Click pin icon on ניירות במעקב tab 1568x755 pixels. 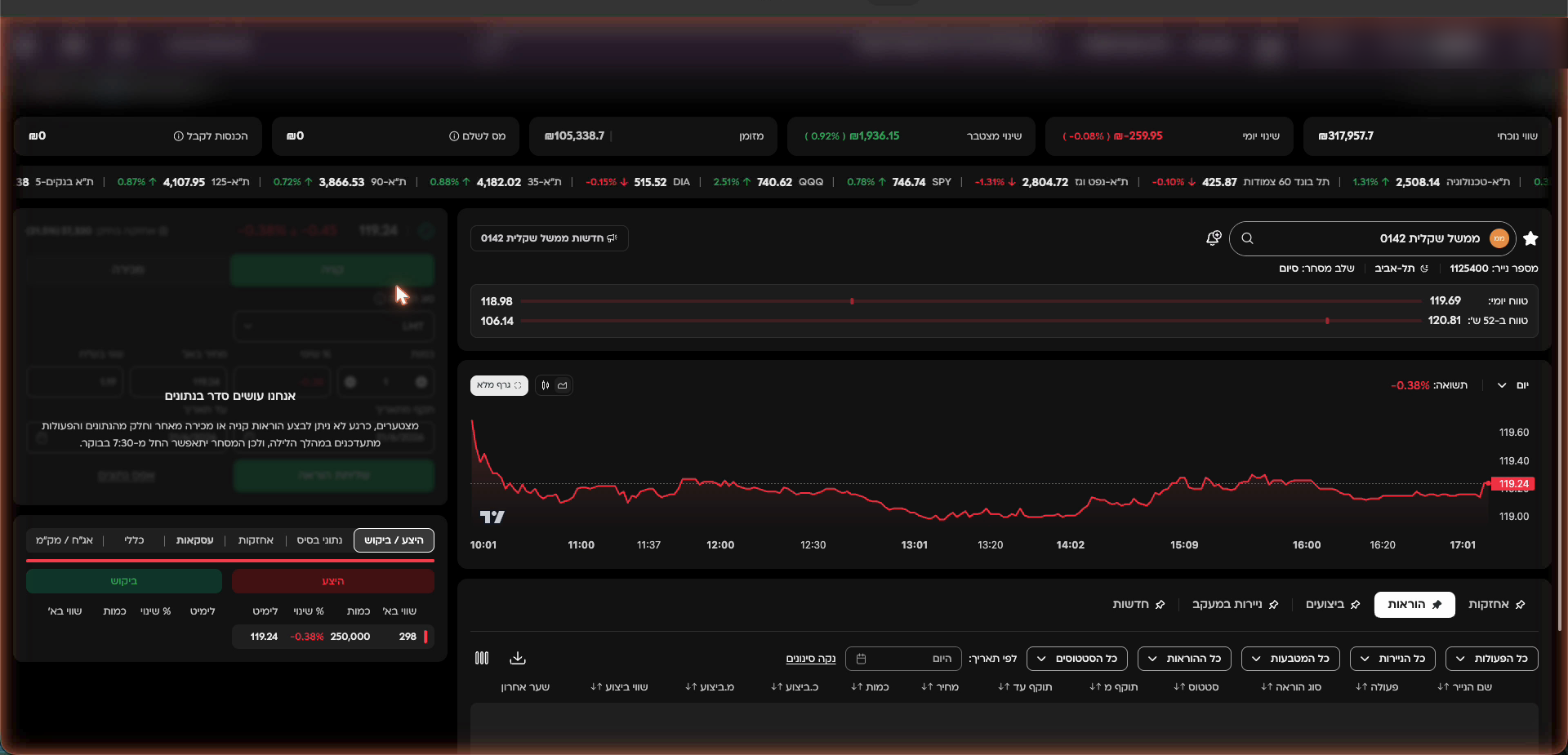(1273, 605)
